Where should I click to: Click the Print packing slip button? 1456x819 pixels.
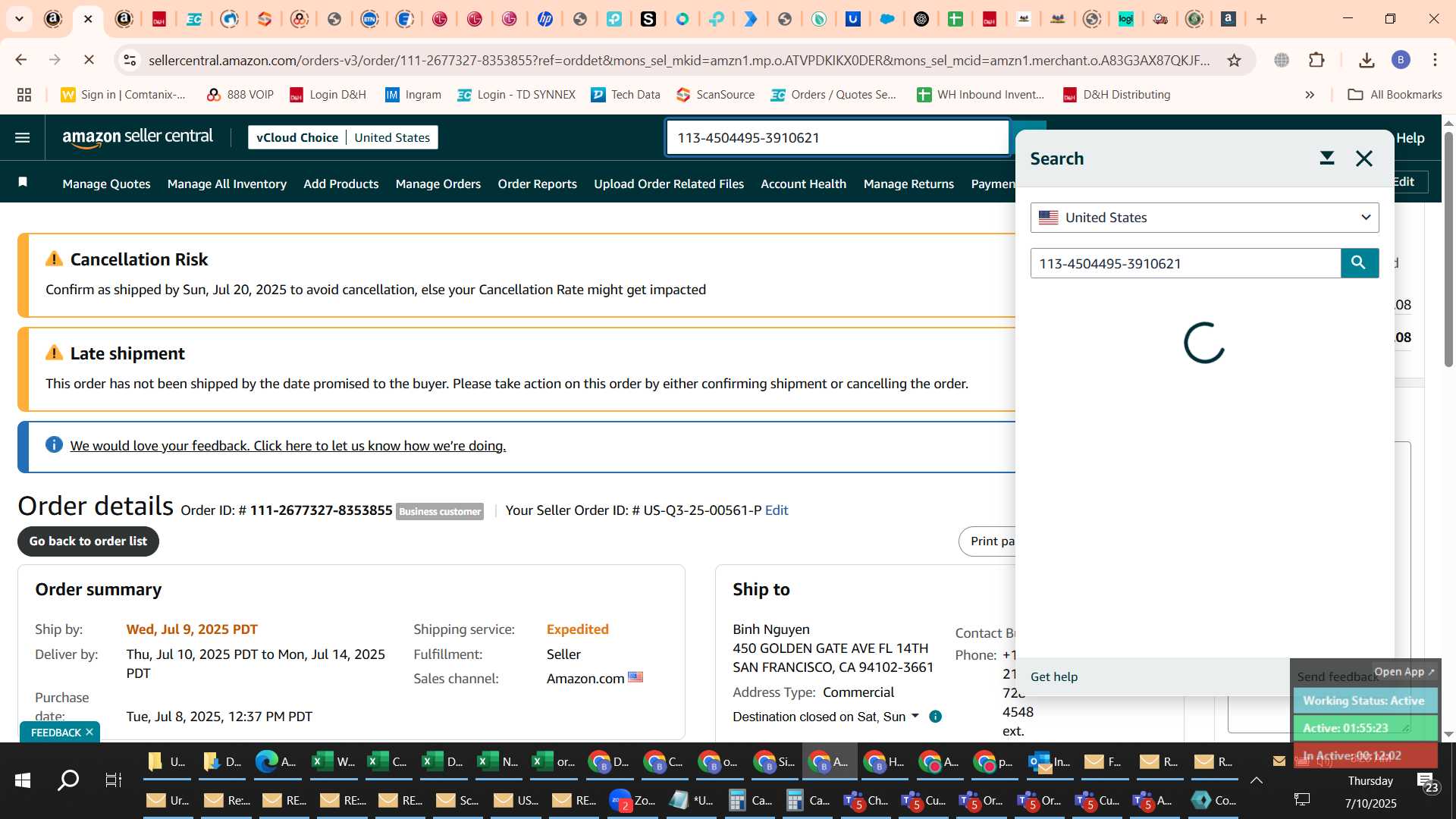(987, 541)
